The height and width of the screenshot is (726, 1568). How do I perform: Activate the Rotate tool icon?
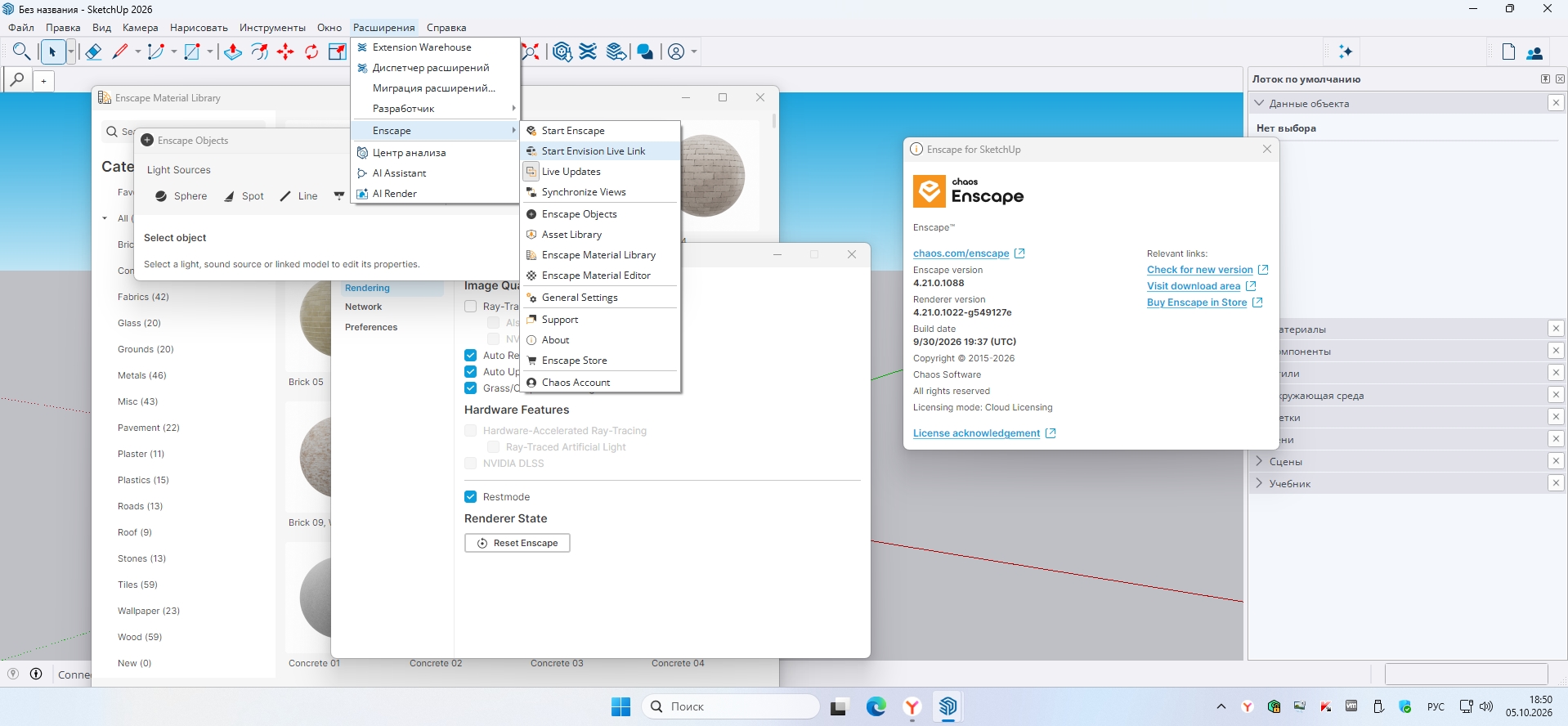pyautogui.click(x=311, y=52)
